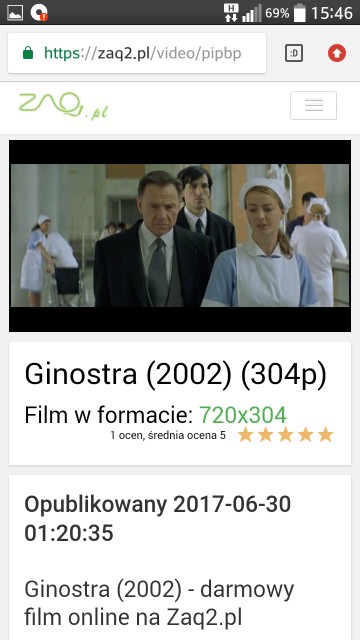
Task: Rate the film four stars
Action: click(305, 435)
